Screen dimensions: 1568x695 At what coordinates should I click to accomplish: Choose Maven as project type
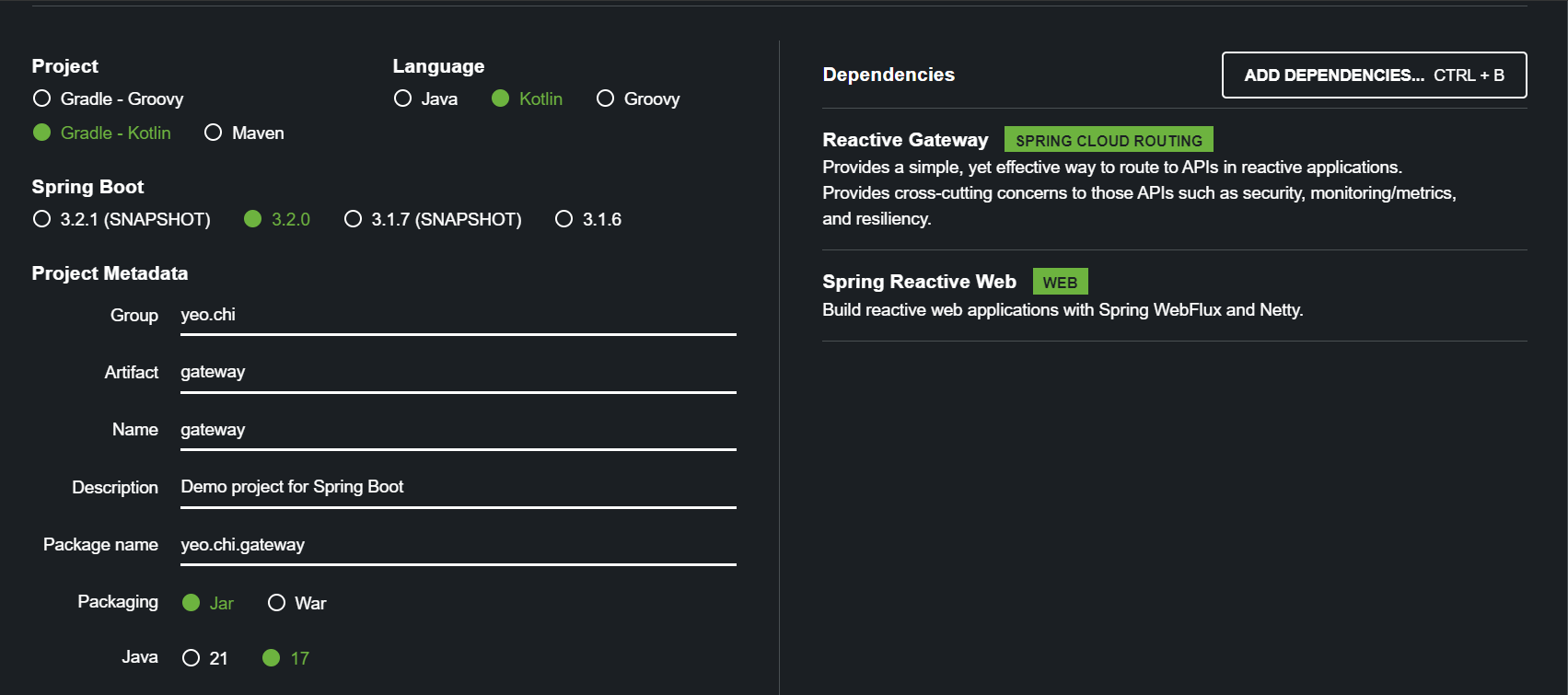[244, 133]
